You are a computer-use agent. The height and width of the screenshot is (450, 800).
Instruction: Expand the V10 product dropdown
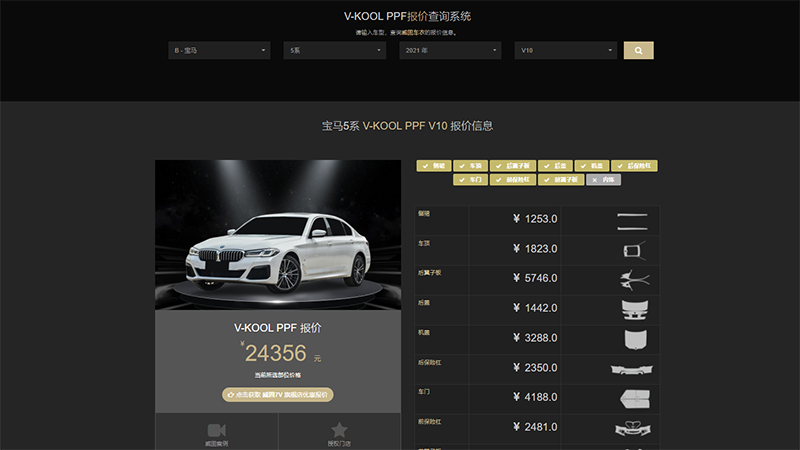pyautogui.click(x=566, y=50)
